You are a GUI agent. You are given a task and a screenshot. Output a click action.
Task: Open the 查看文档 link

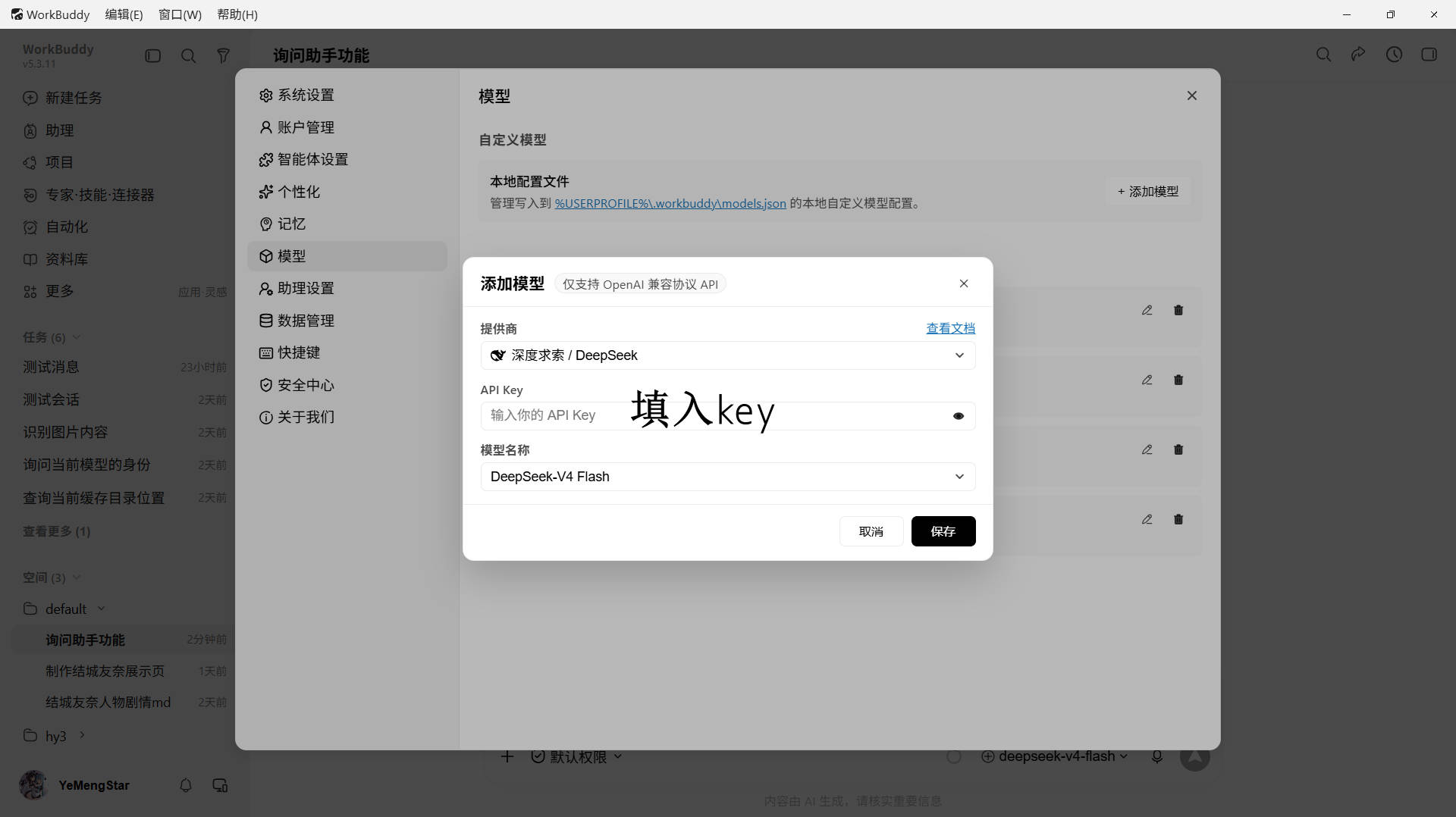point(951,328)
